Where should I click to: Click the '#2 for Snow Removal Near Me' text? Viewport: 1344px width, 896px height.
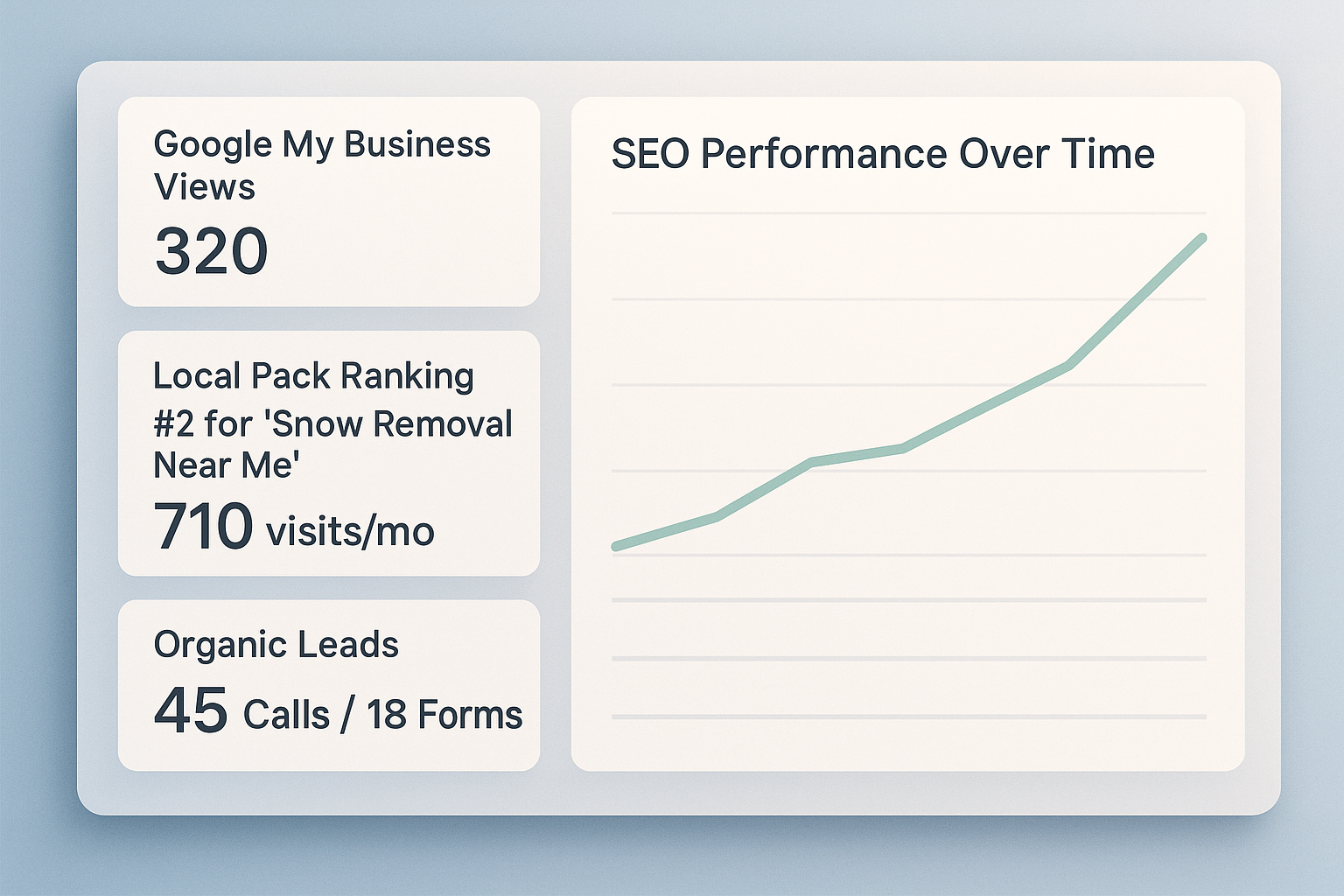point(332,444)
